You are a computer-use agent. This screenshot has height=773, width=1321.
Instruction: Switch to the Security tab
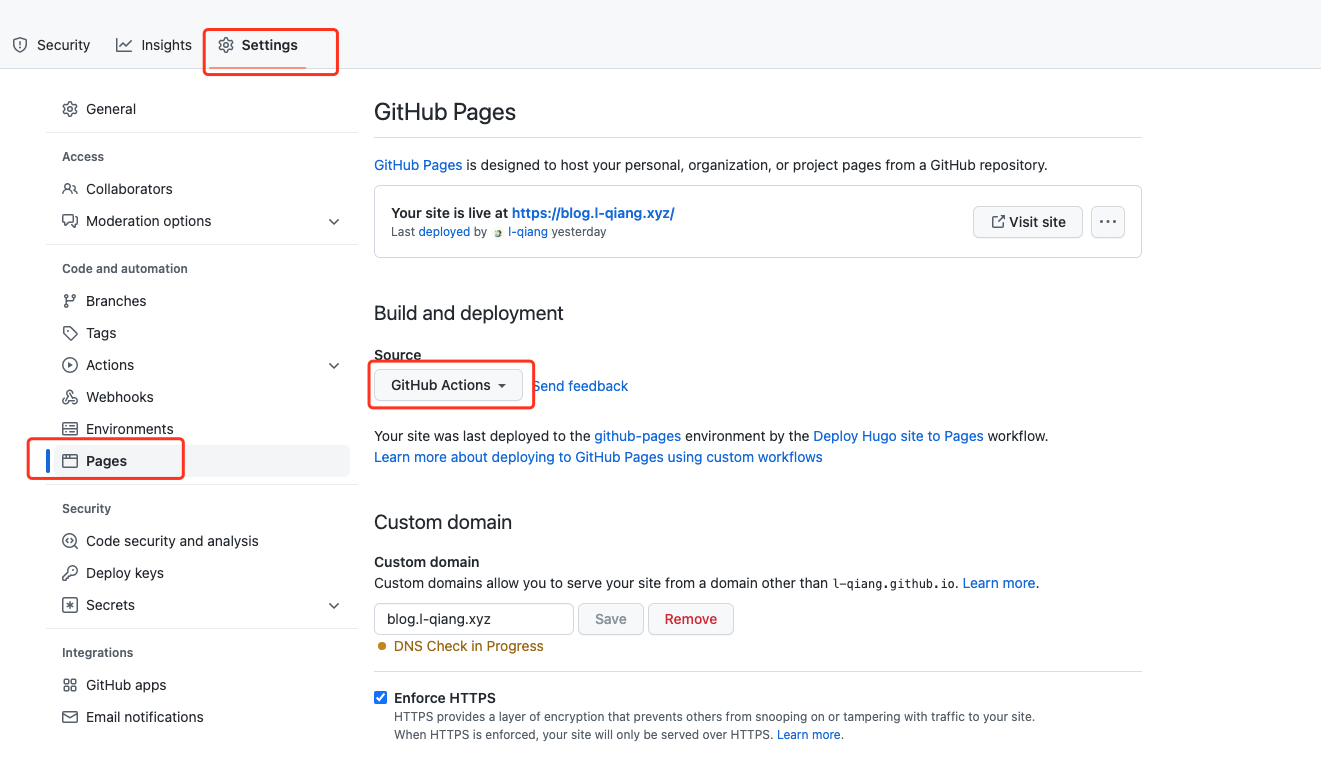(x=51, y=45)
